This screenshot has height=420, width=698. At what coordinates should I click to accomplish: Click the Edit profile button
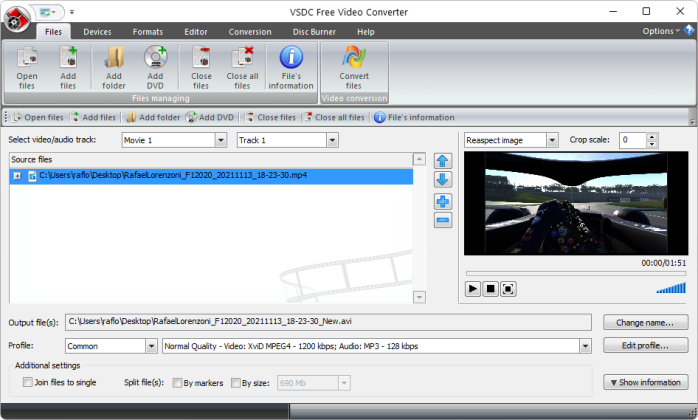pyautogui.click(x=645, y=346)
